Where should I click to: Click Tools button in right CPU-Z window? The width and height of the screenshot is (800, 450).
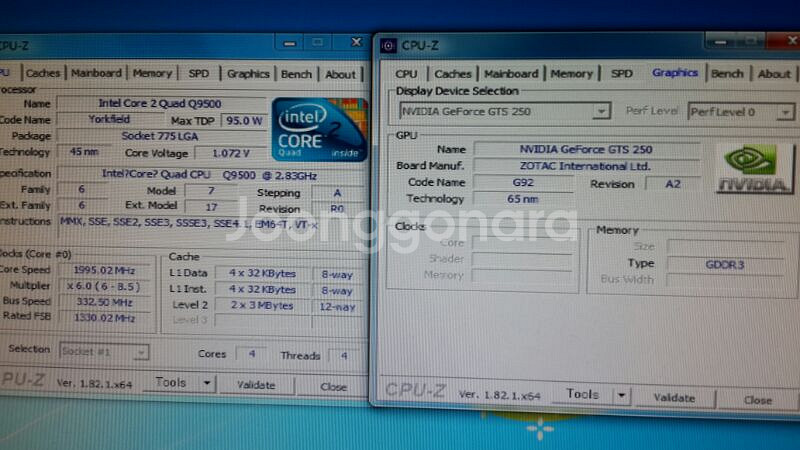coord(582,394)
